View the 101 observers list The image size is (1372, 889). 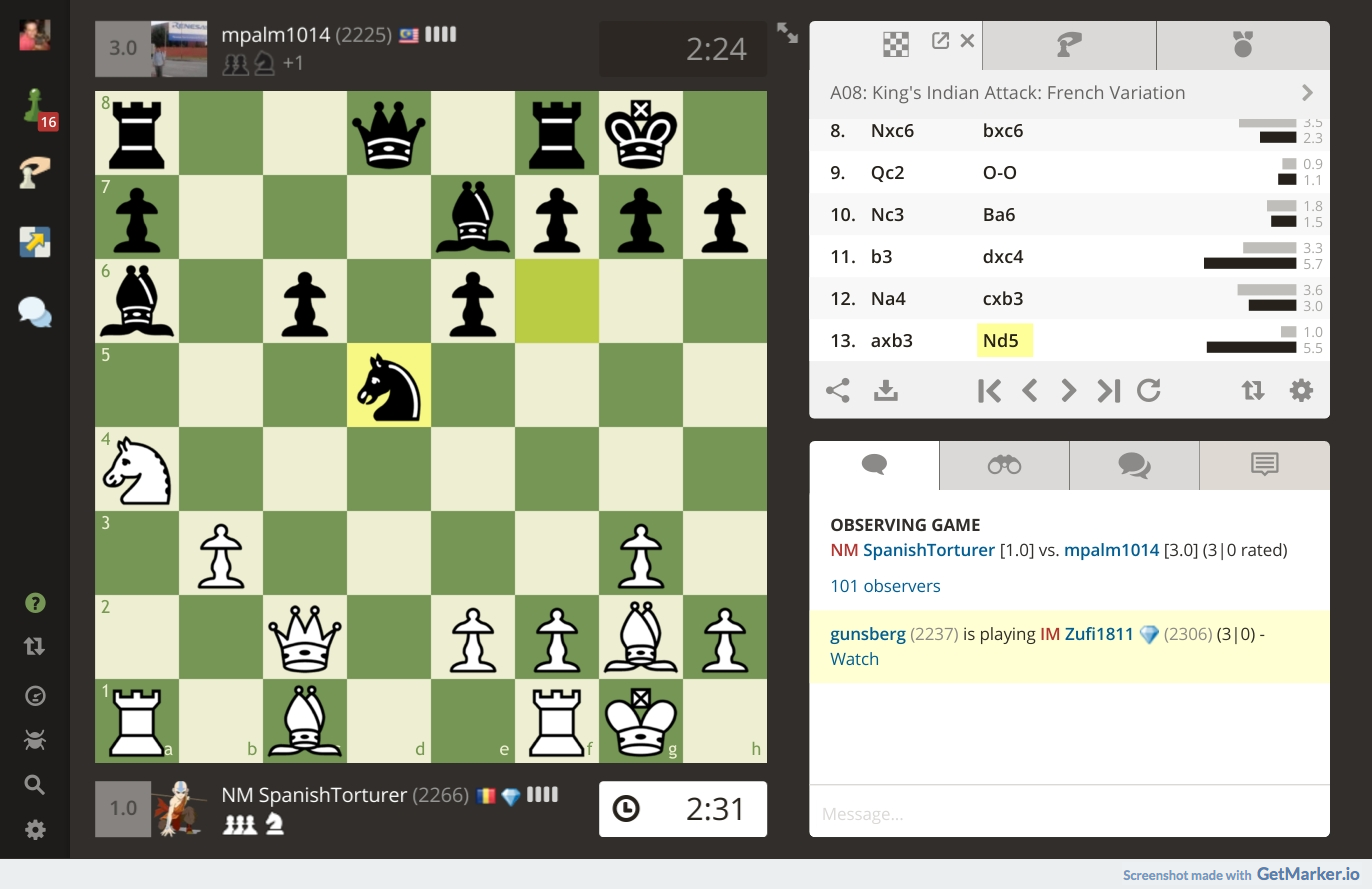tap(885, 586)
